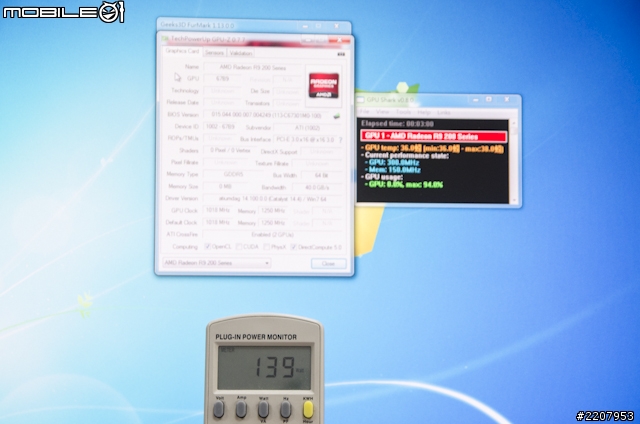
Task: Open the Help menu in GPU Shark
Action: pyautogui.click(x=424, y=112)
